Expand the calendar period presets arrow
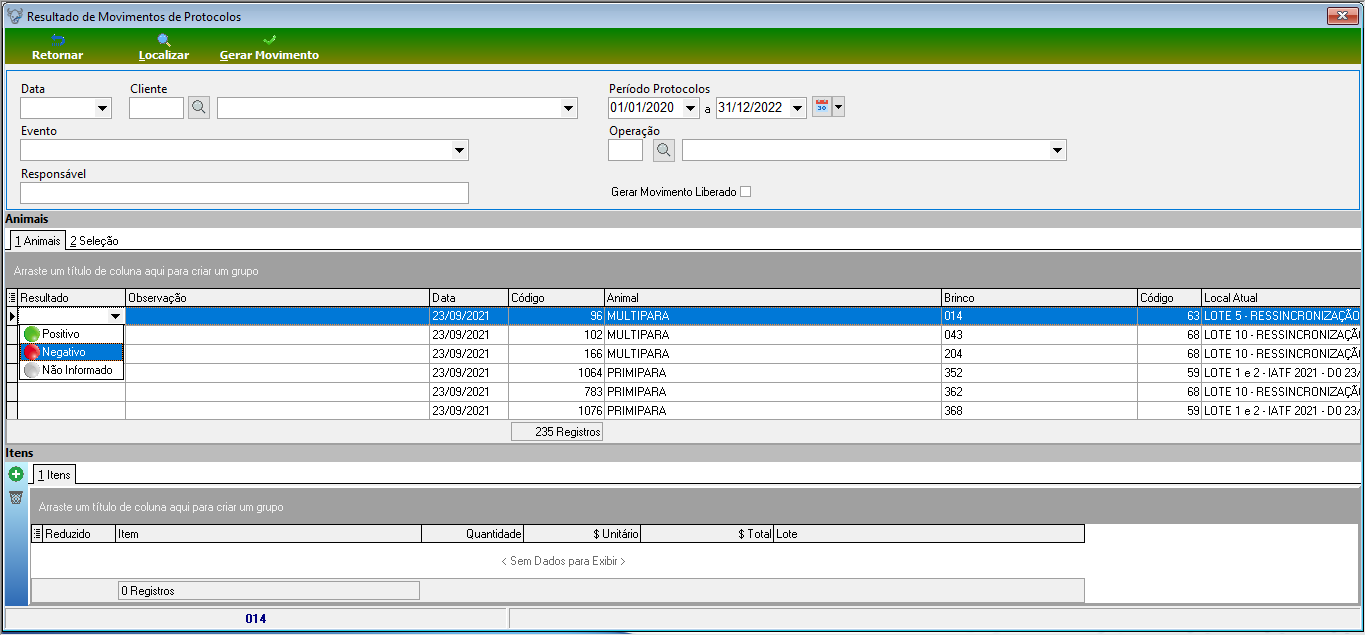This screenshot has height=636, width=1366. [x=839, y=107]
